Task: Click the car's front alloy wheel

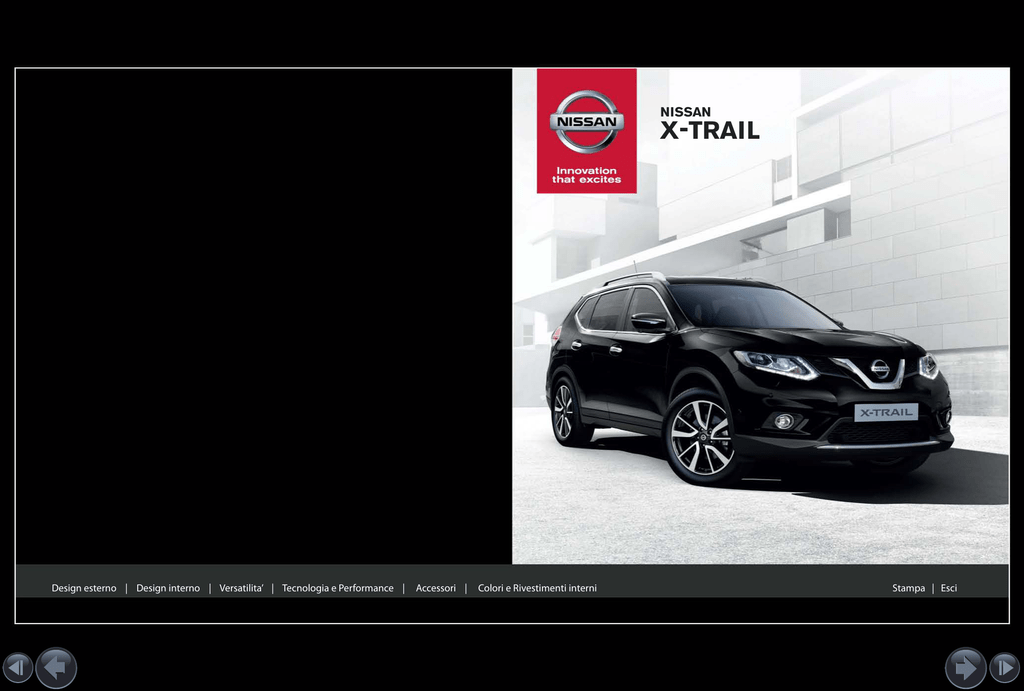Action: tap(700, 437)
